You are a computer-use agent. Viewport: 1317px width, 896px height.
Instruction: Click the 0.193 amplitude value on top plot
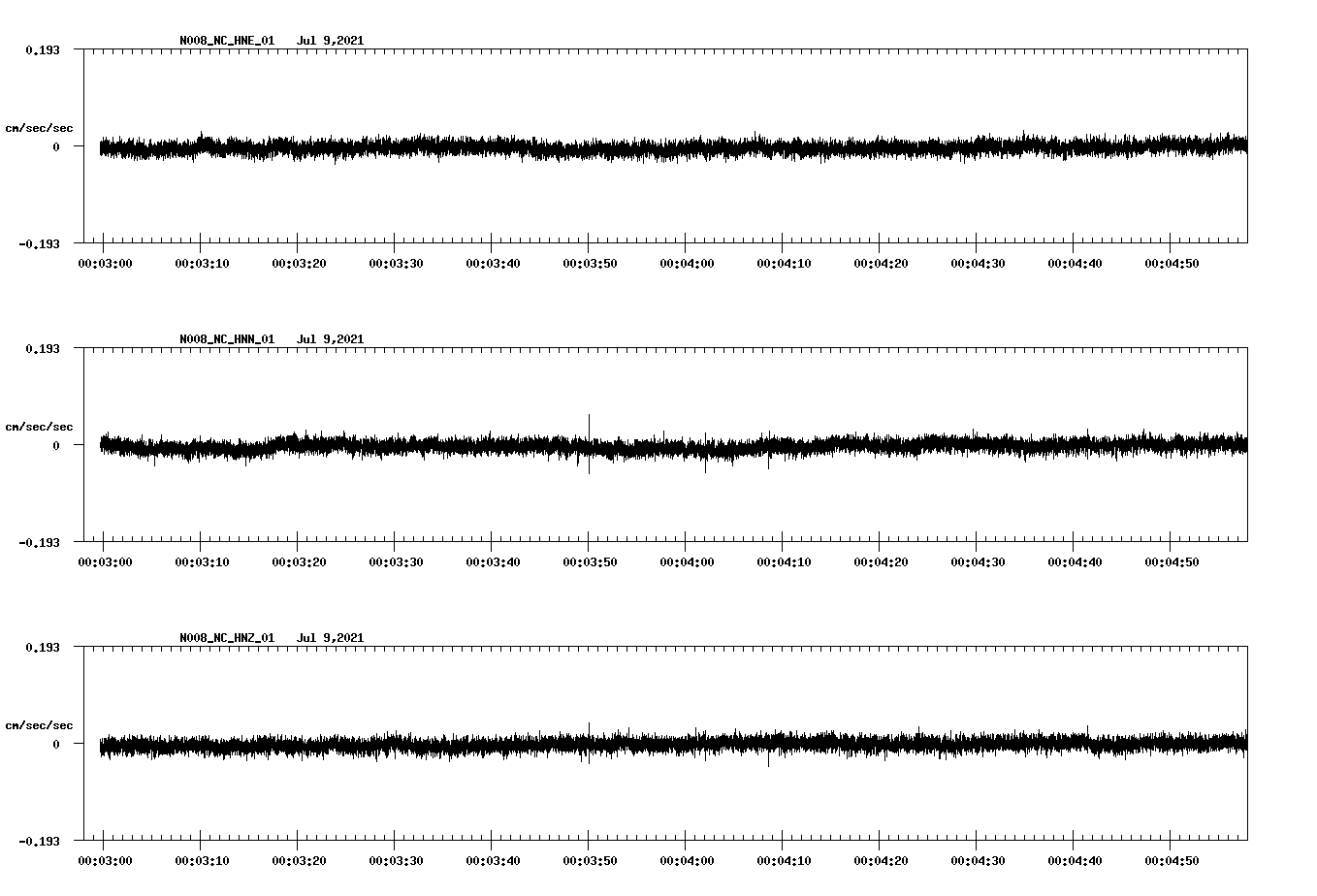[44, 48]
